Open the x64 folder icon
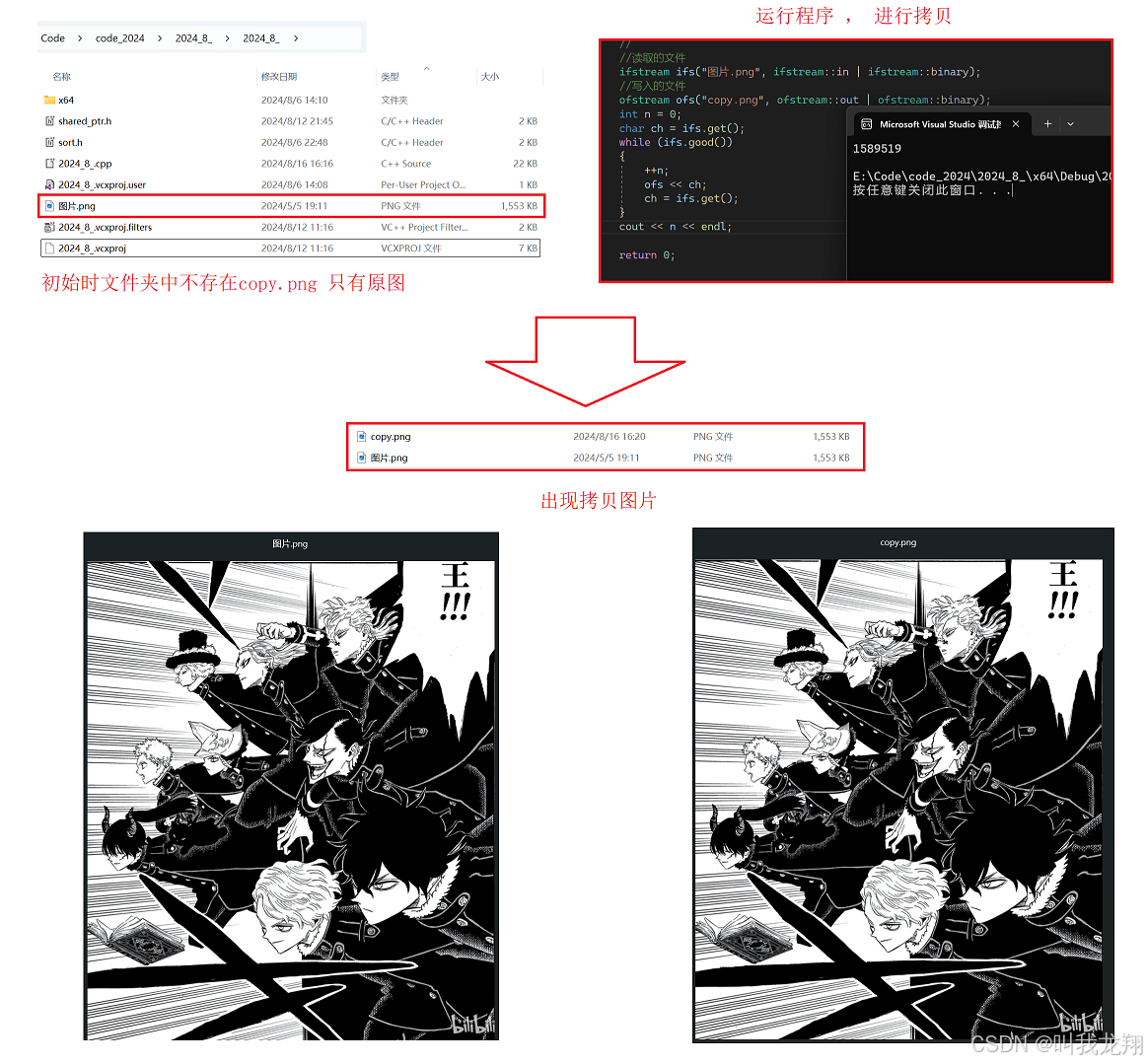Viewport: 1147px width, 1064px height. click(49, 101)
